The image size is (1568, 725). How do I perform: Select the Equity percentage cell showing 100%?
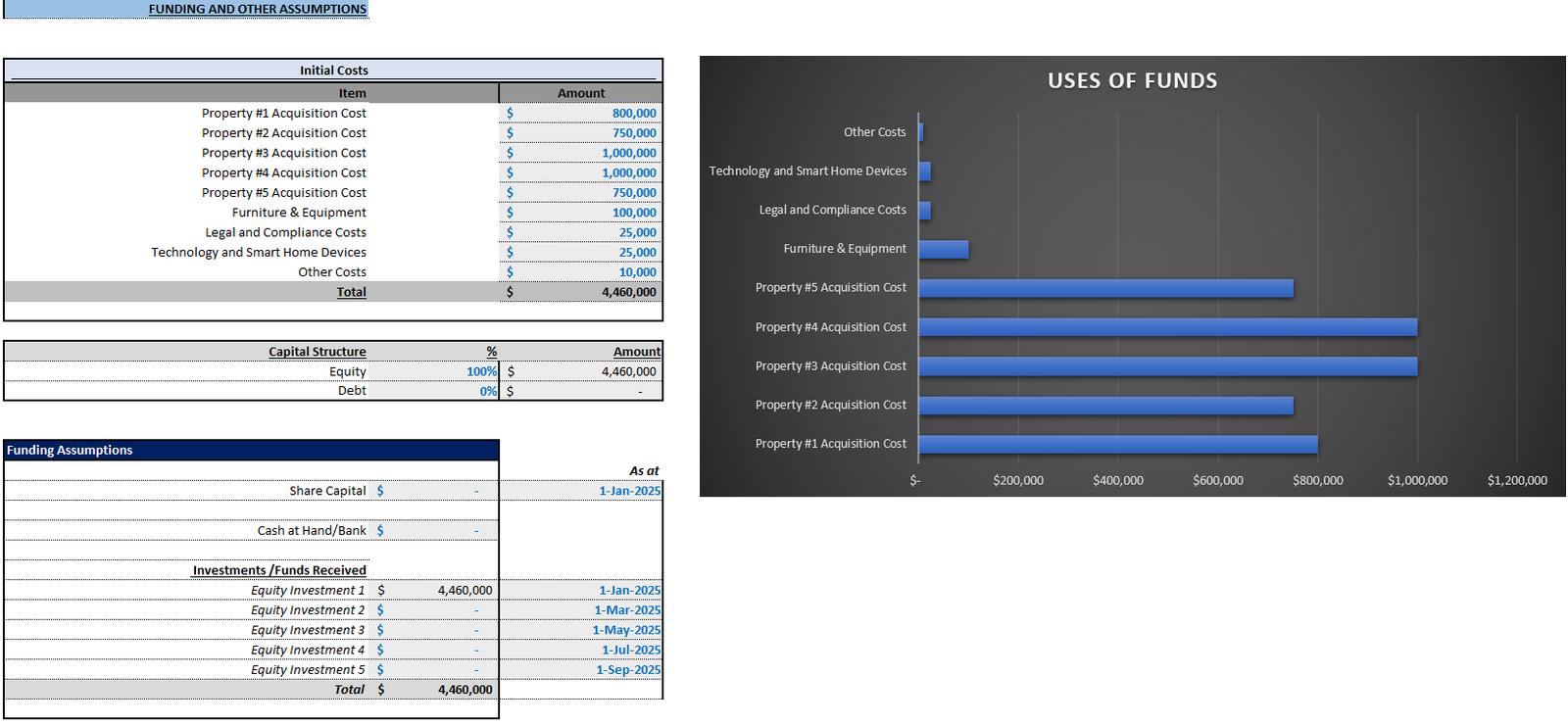tap(433, 371)
